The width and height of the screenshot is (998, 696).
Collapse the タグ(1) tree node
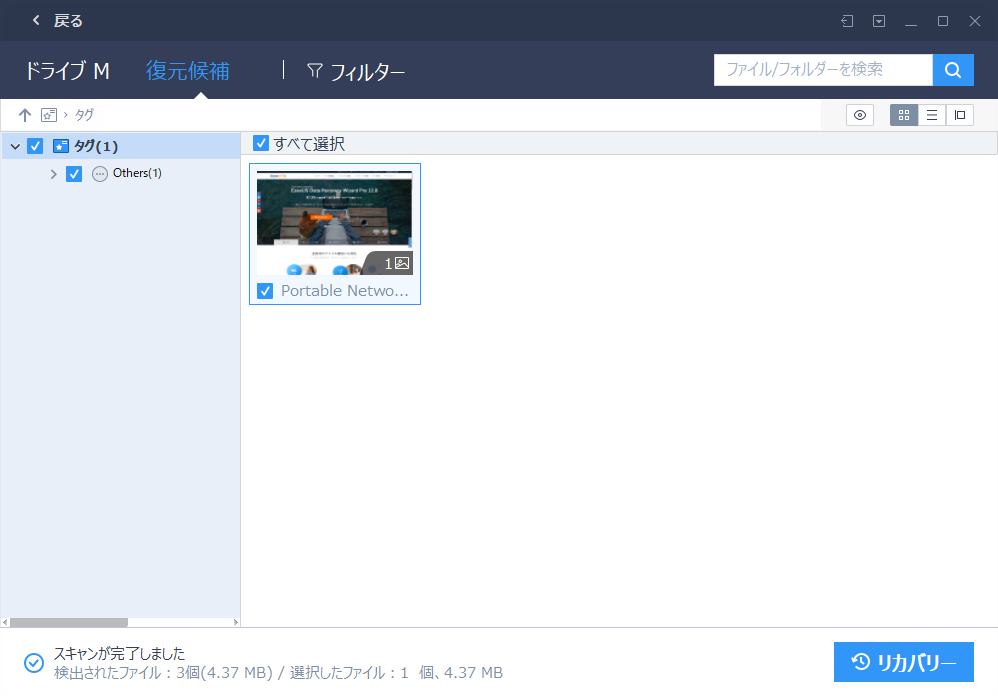click(x=14, y=145)
